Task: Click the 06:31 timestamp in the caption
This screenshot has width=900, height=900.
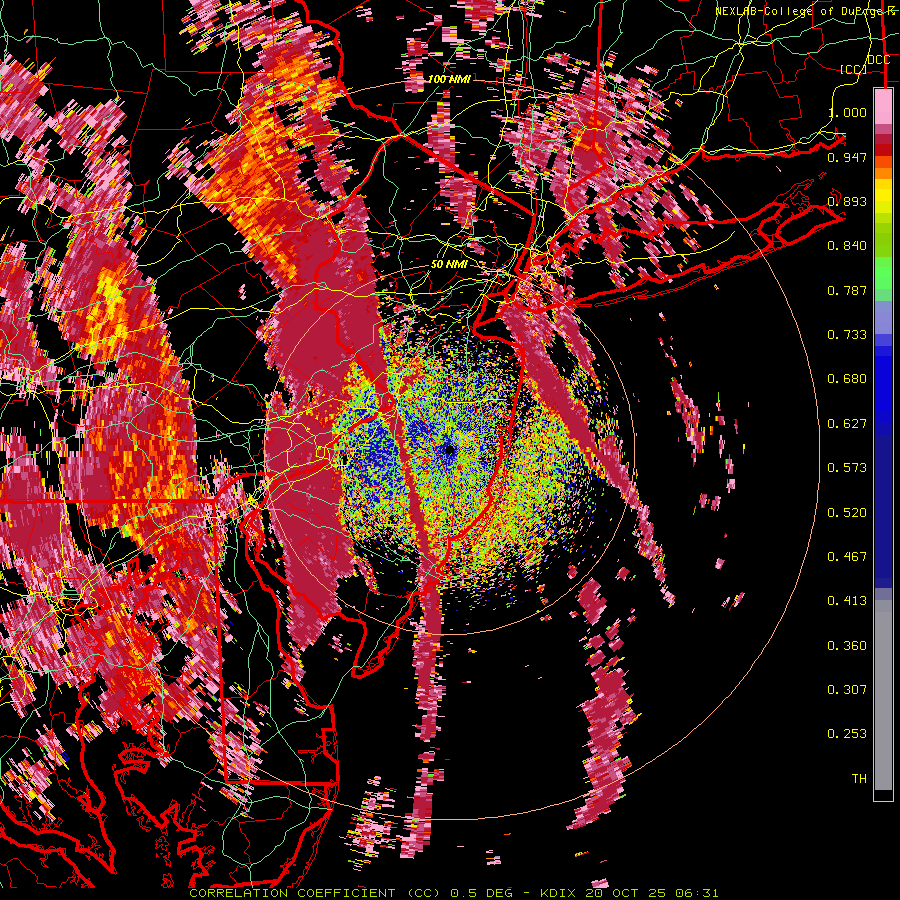Action: [x=697, y=893]
